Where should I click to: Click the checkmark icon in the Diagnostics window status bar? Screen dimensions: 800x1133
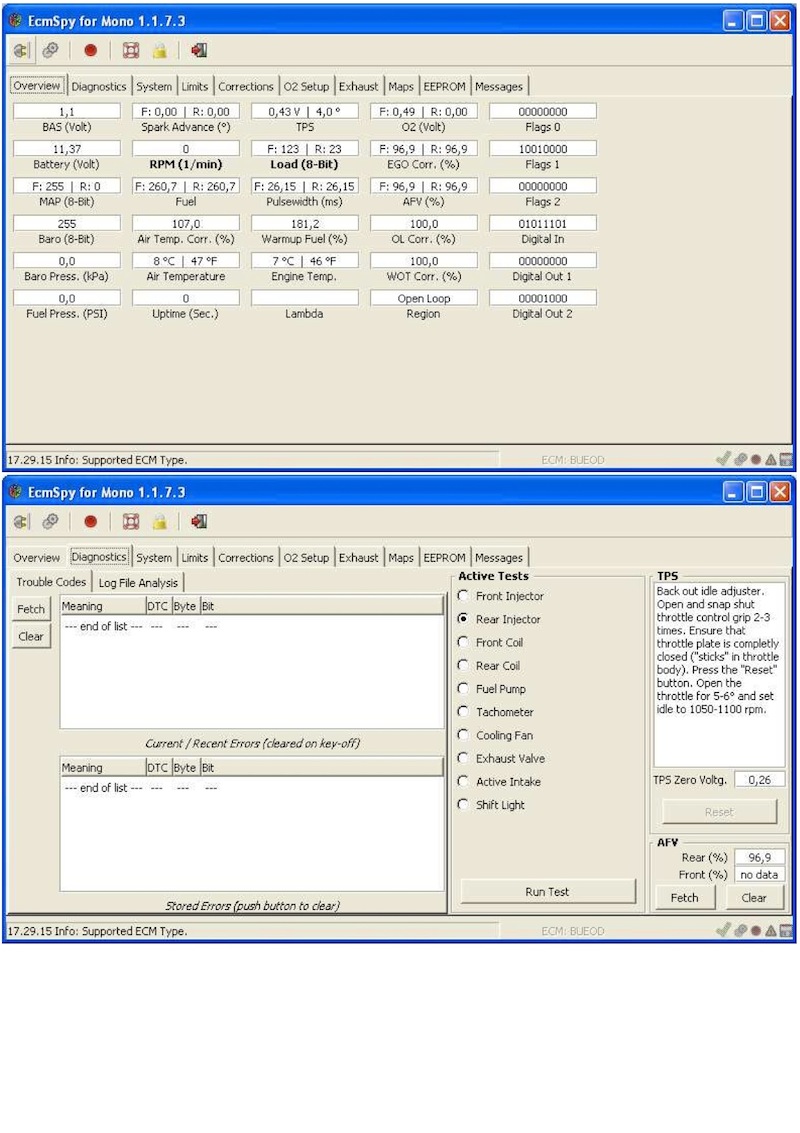tap(723, 930)
